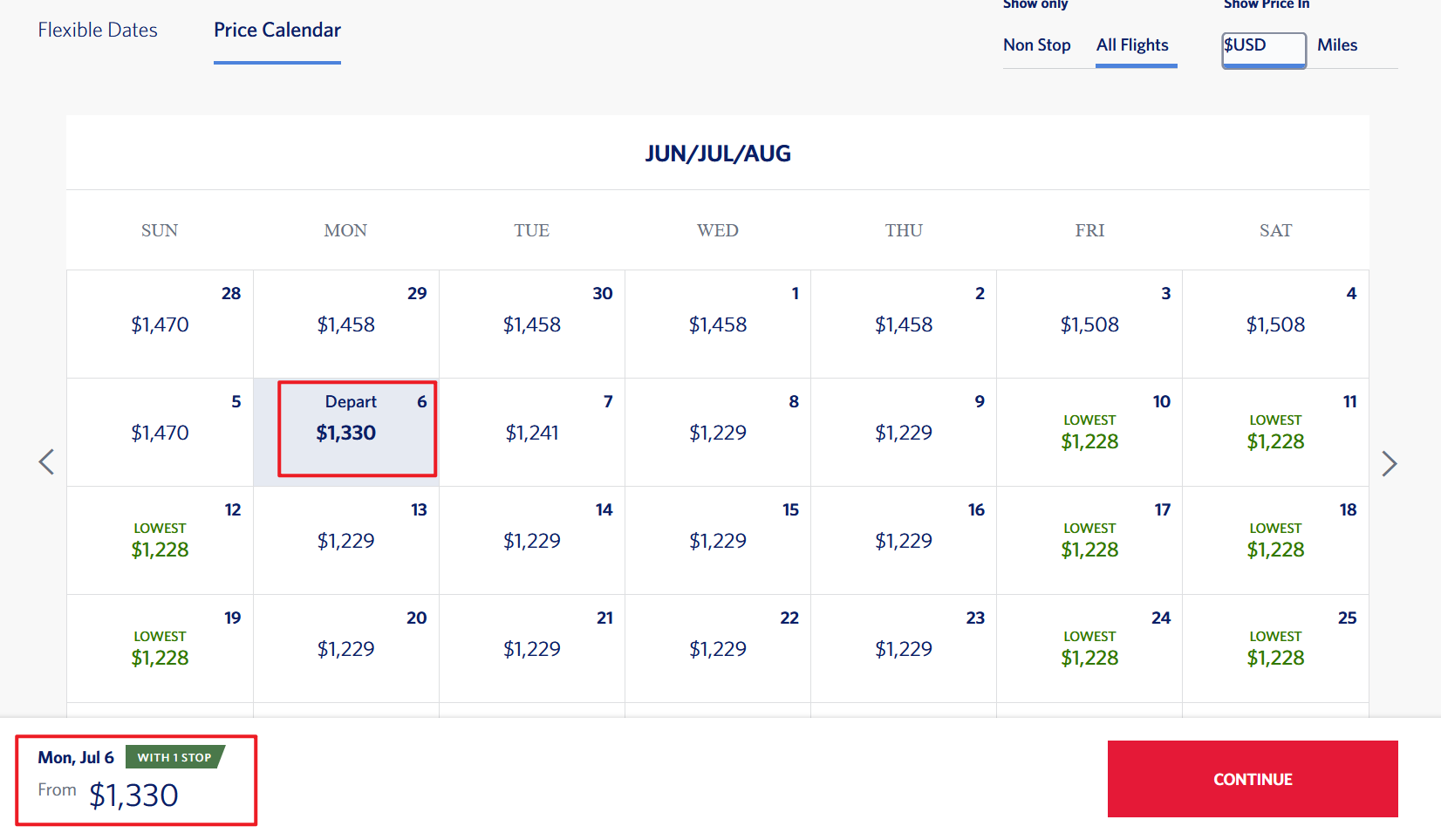Choose July 19 lowest fare date
Image resolution: width=1441 pixels, height=840 pixels.
pyautogui.click(x=160, y=648)
